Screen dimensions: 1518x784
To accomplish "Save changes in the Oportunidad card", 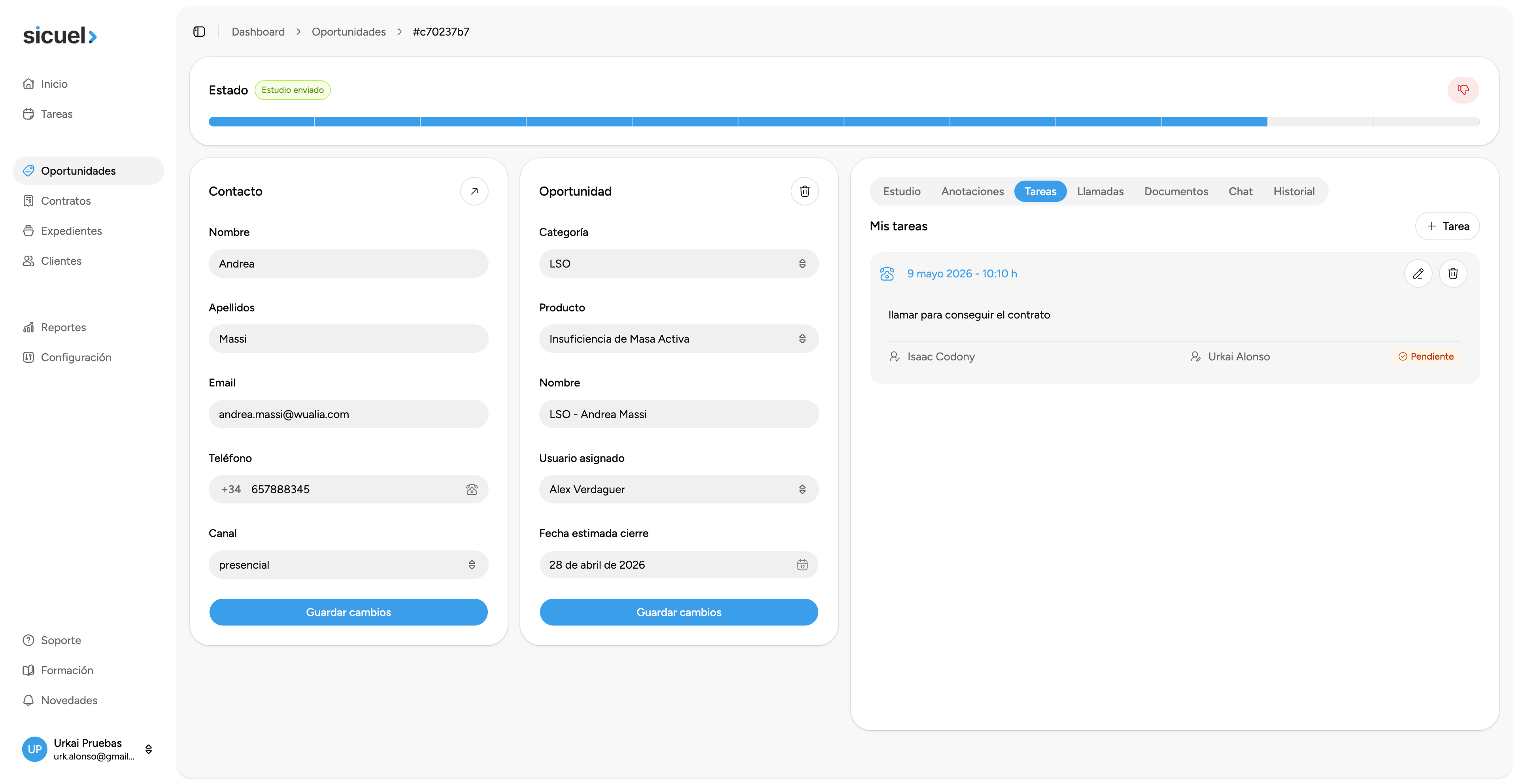I will coord(679,612).
